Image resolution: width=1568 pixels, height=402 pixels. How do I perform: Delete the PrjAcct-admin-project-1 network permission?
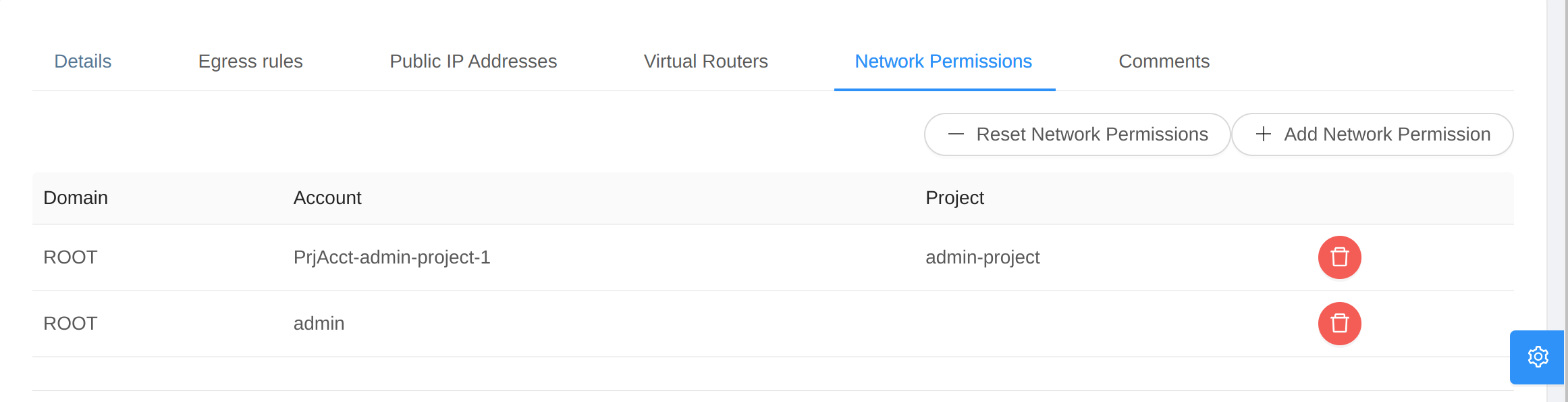[1339, 257]
